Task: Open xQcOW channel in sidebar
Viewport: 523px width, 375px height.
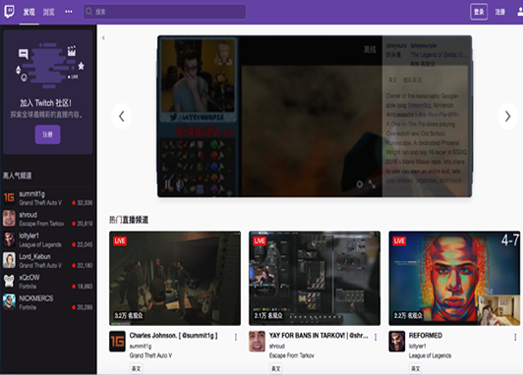Action: [48, 282]
